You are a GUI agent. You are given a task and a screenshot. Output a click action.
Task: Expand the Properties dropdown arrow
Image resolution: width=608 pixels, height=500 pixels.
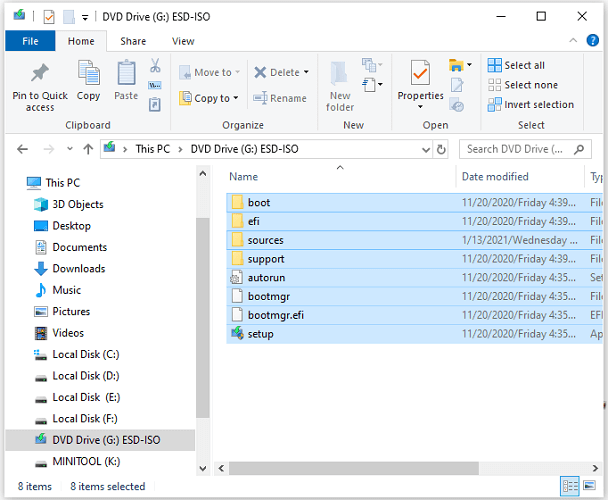[x=420, y=107]
